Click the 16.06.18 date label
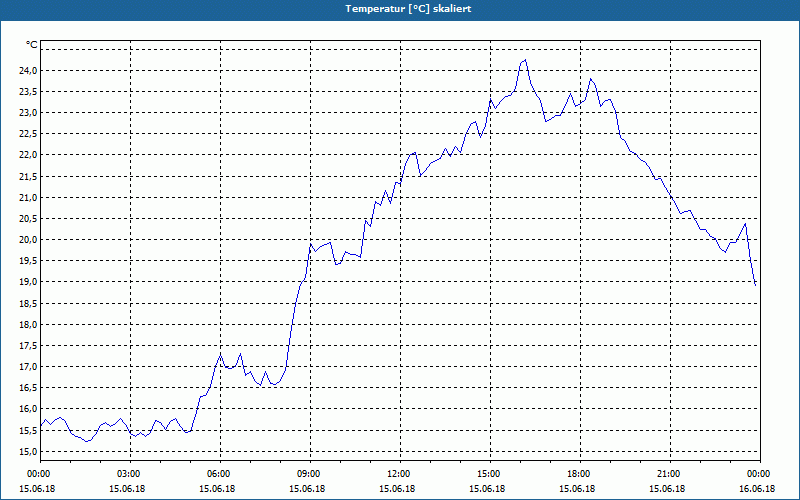Image resolution: width=800 pixels, height=500 pixels. click(x=757, y=489)
